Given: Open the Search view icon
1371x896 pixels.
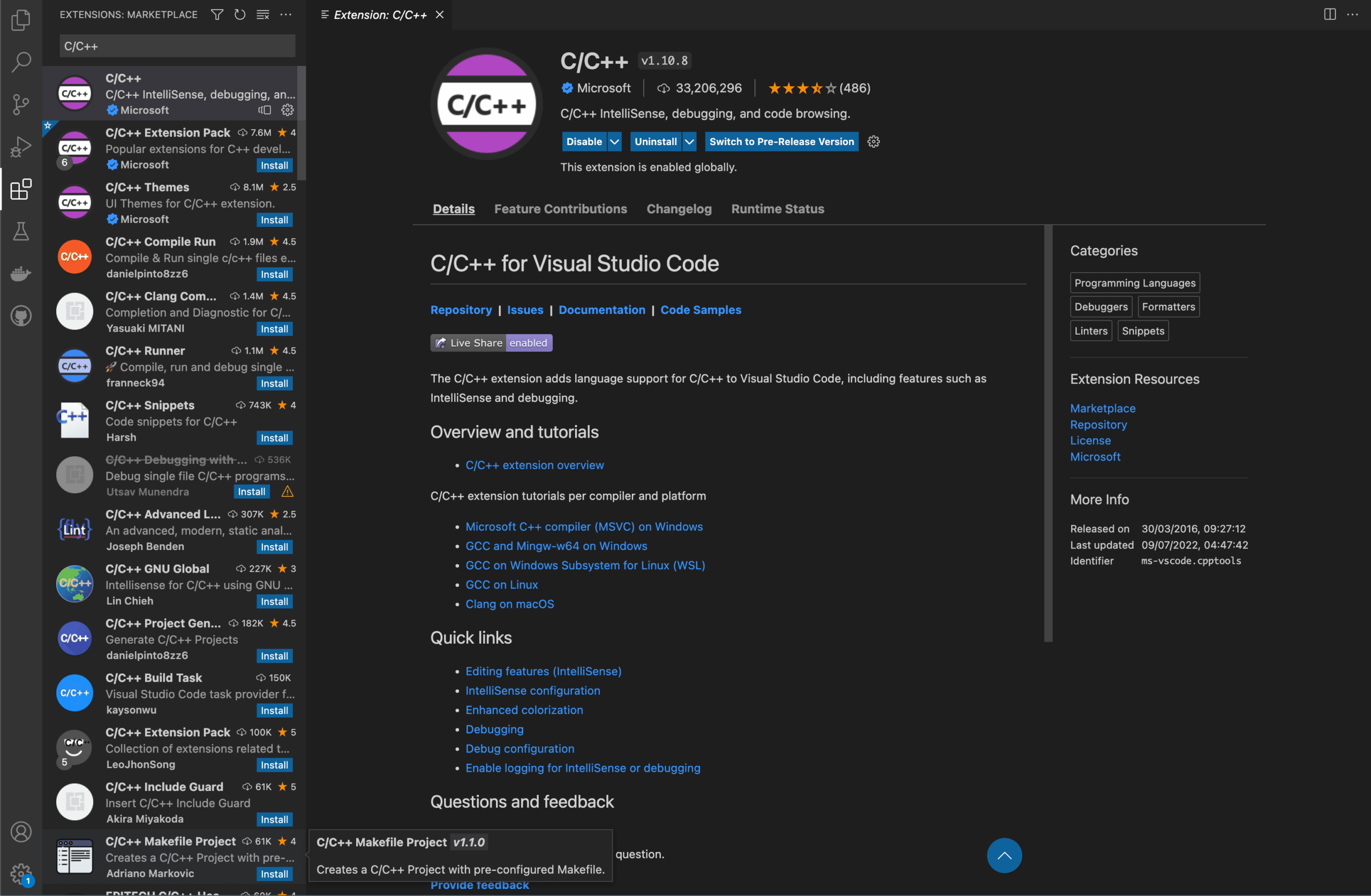Looking at the screenshot, I should point(21,62).
